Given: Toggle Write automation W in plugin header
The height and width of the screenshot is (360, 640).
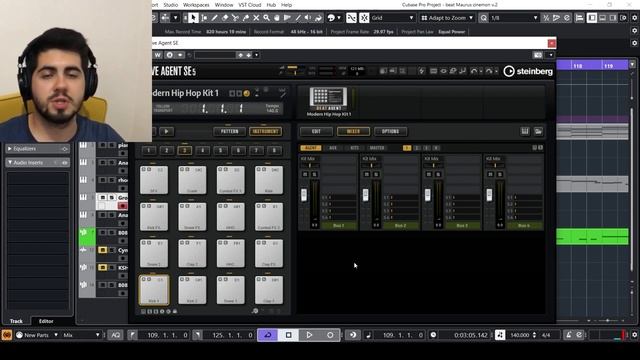Looking at the screenshot, I should point(158,55).
